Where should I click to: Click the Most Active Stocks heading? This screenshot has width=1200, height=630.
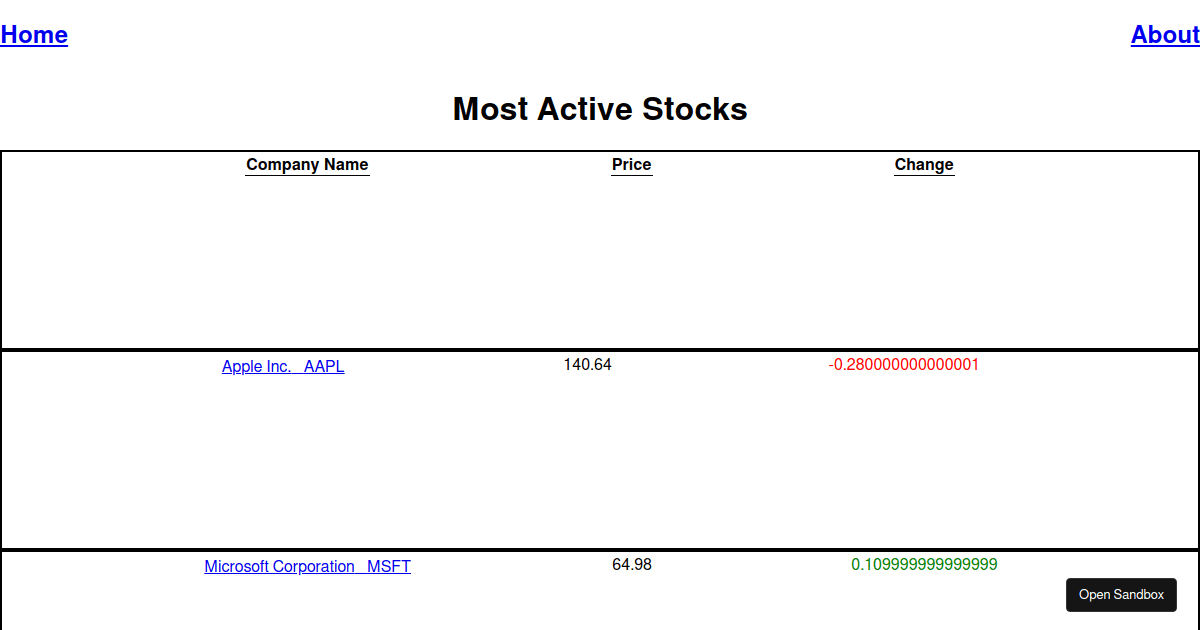click(600, 109)
